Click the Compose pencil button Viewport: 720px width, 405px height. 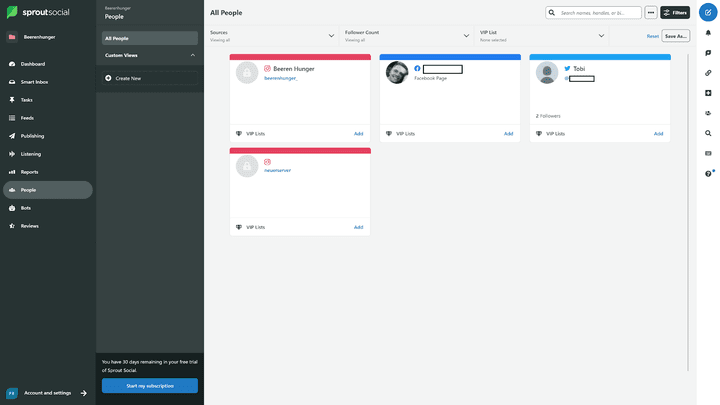708,12
